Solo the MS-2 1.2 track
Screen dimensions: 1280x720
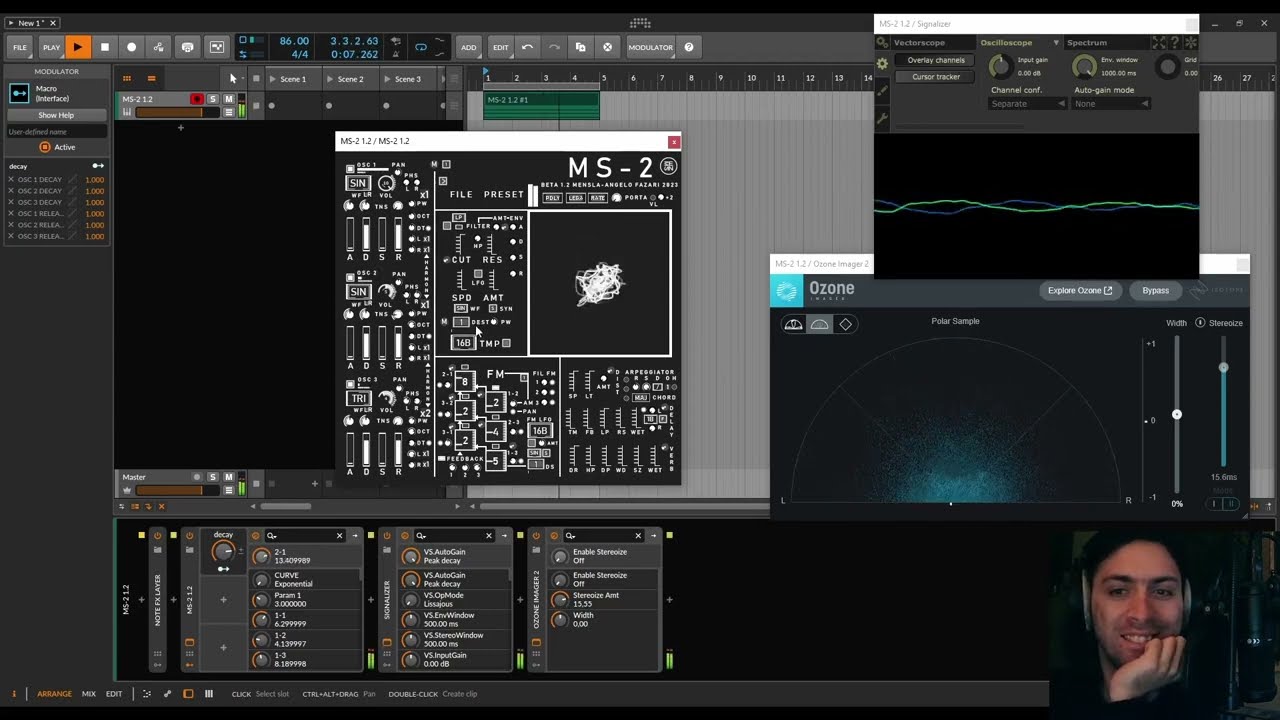click(x=213, y=99)
